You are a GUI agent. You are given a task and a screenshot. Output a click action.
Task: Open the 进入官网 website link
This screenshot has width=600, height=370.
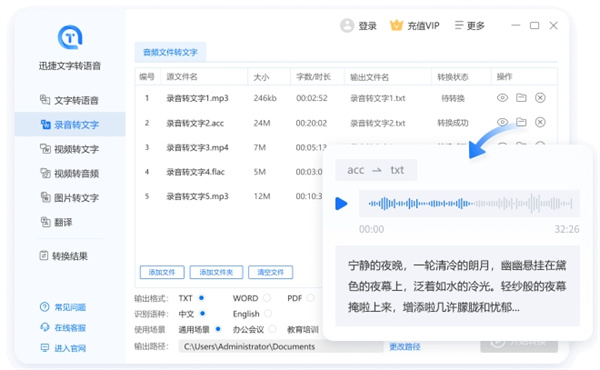point(63,348)
